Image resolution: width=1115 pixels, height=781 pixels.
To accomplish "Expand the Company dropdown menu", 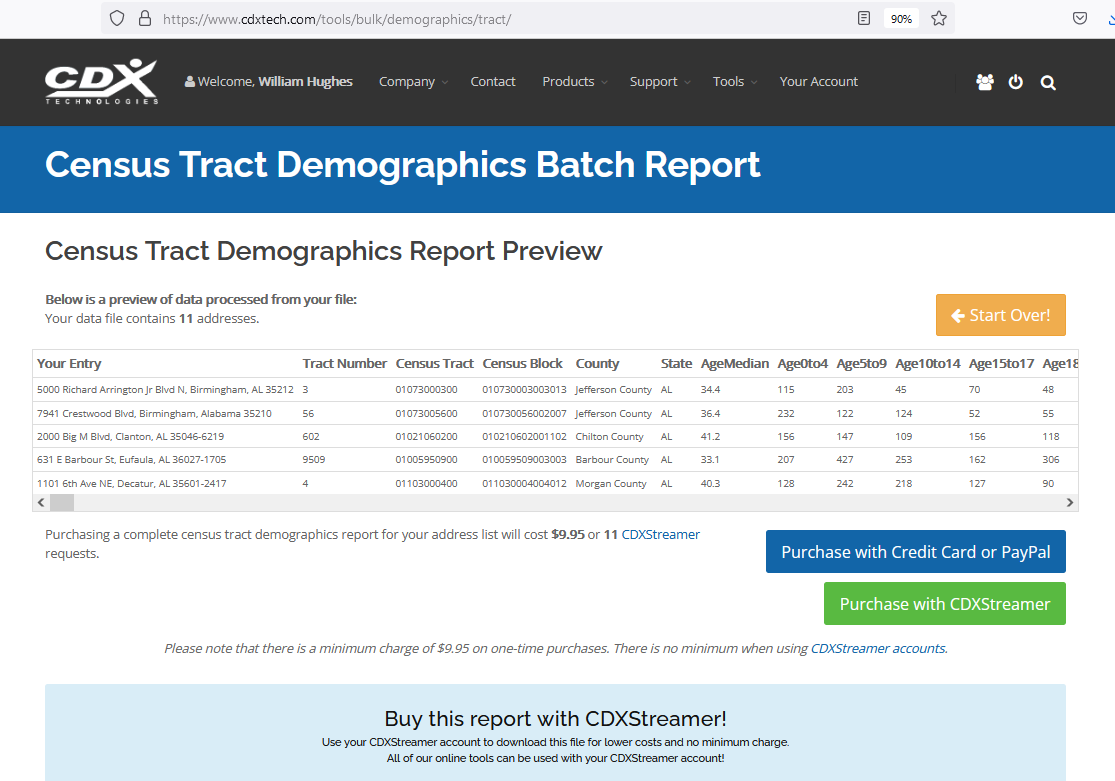I will click(x=413, y=82).
